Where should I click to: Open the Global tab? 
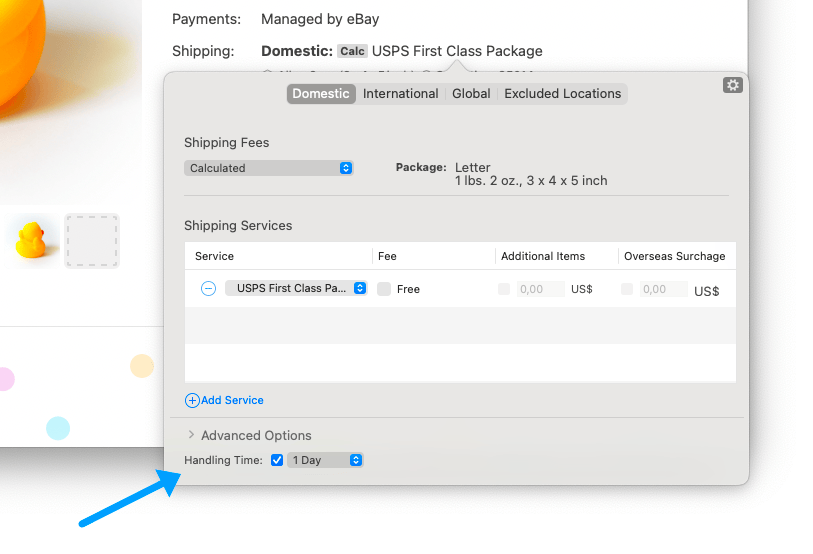click(x=471, y=94)
